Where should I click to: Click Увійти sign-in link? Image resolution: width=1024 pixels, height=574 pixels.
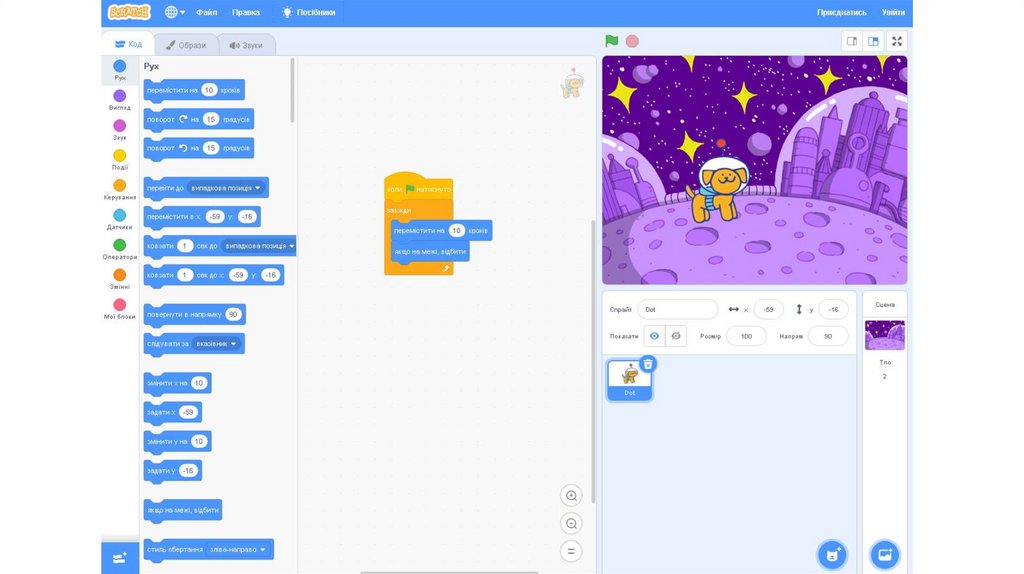tap(893, 12)
